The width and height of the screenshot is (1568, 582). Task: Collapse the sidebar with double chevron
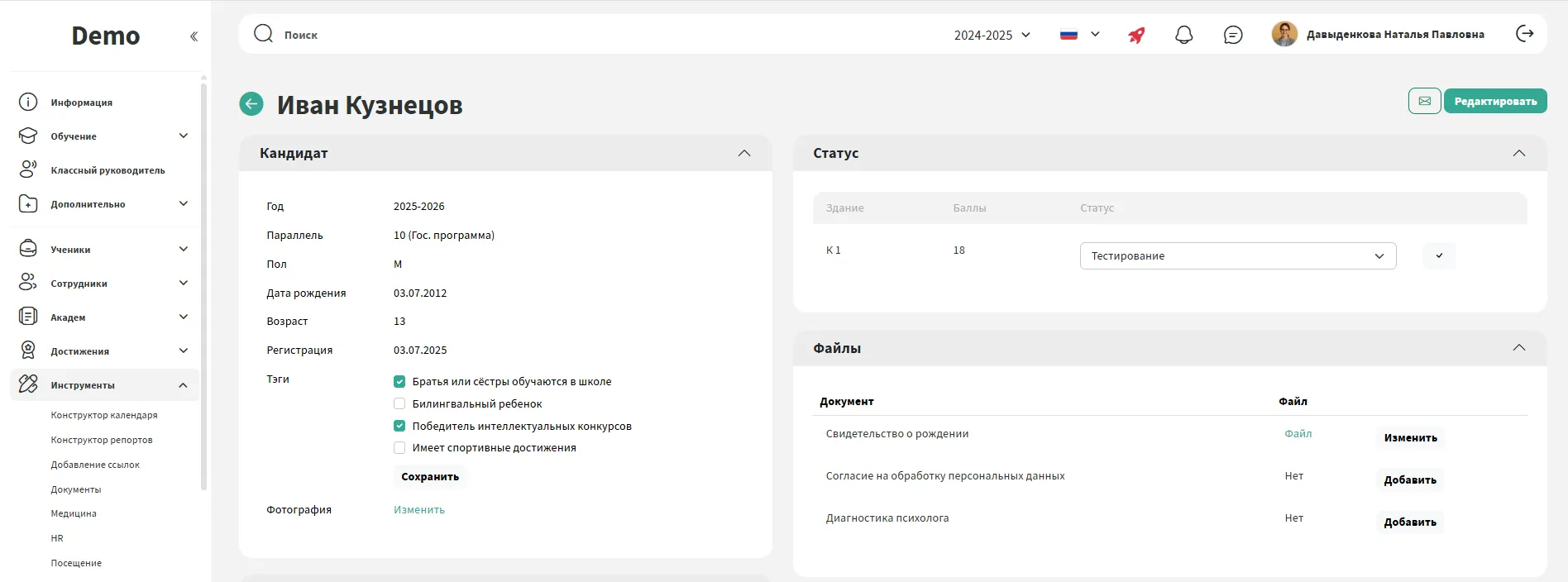[194, 36]
